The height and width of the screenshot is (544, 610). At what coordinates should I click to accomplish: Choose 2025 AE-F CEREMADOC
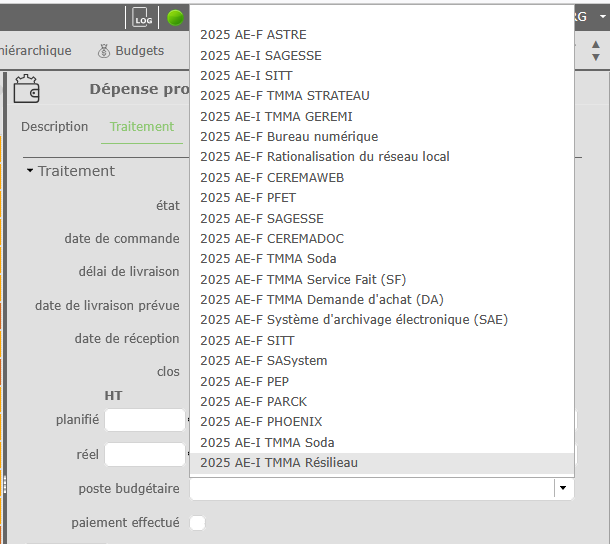pos(382,239)
